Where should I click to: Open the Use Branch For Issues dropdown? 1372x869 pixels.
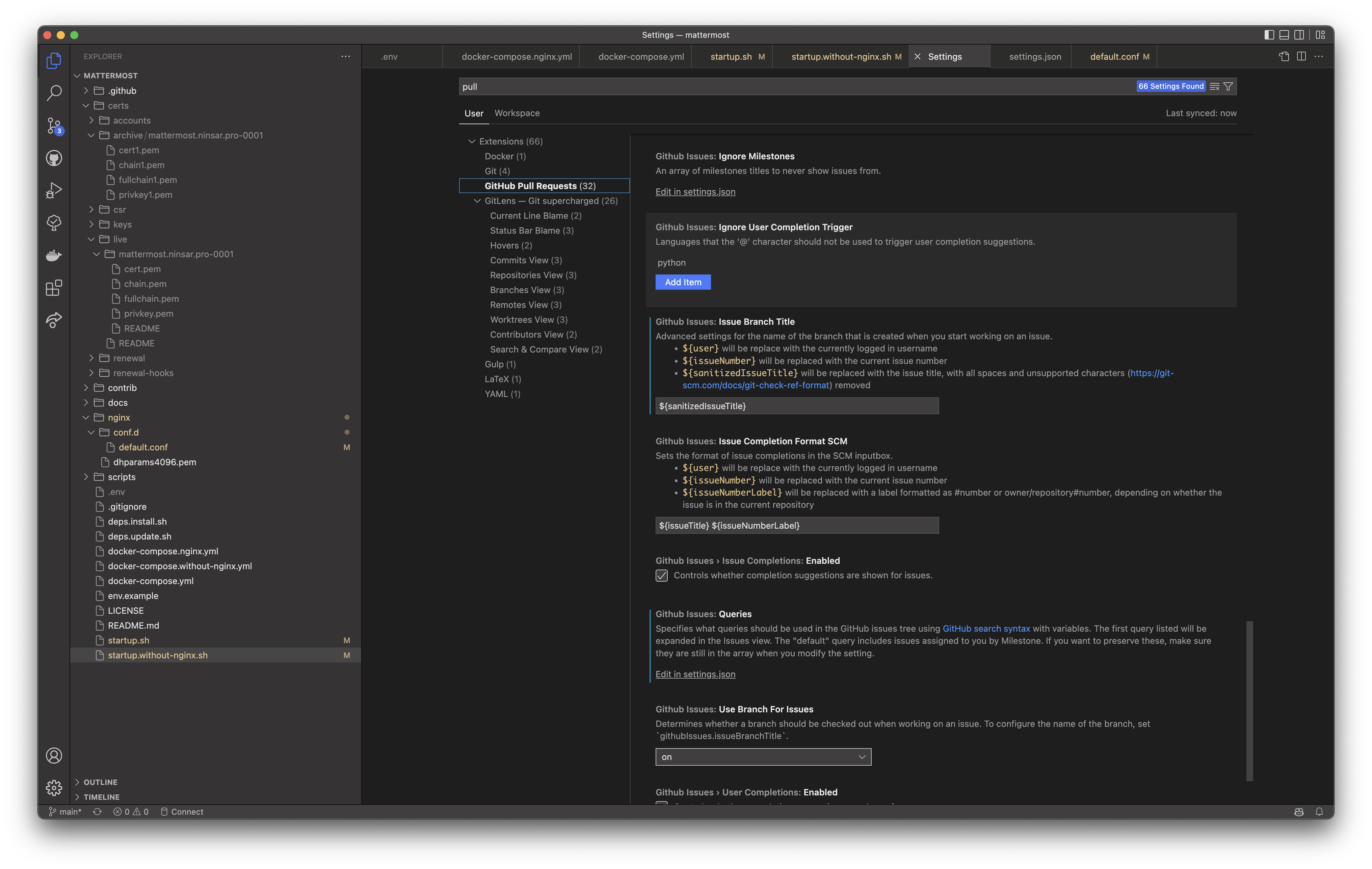tap(763, 757)
